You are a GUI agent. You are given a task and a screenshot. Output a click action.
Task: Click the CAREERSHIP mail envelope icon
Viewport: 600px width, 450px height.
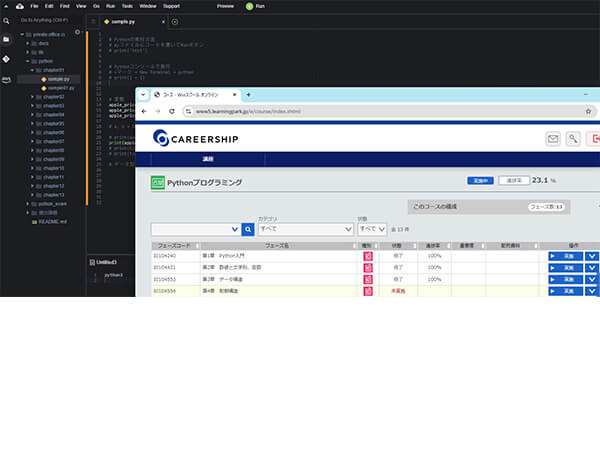(x=553, y=139)
